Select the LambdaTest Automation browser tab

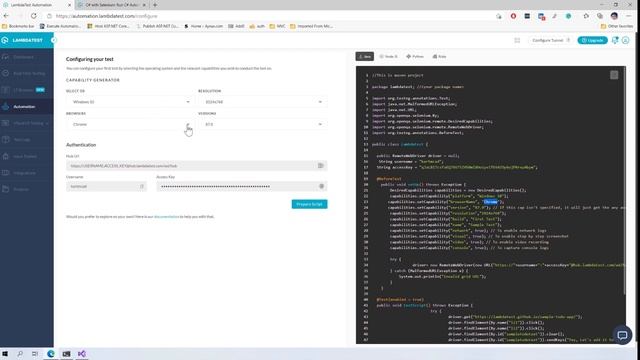(x=37, y=5)
